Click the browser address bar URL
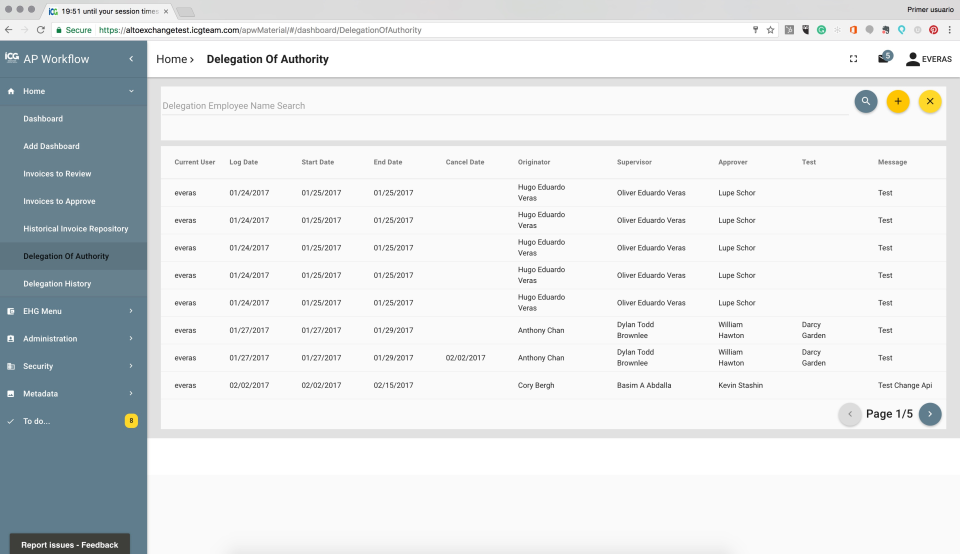This screenshot has width=960, height=554. [x=260, y=30]
